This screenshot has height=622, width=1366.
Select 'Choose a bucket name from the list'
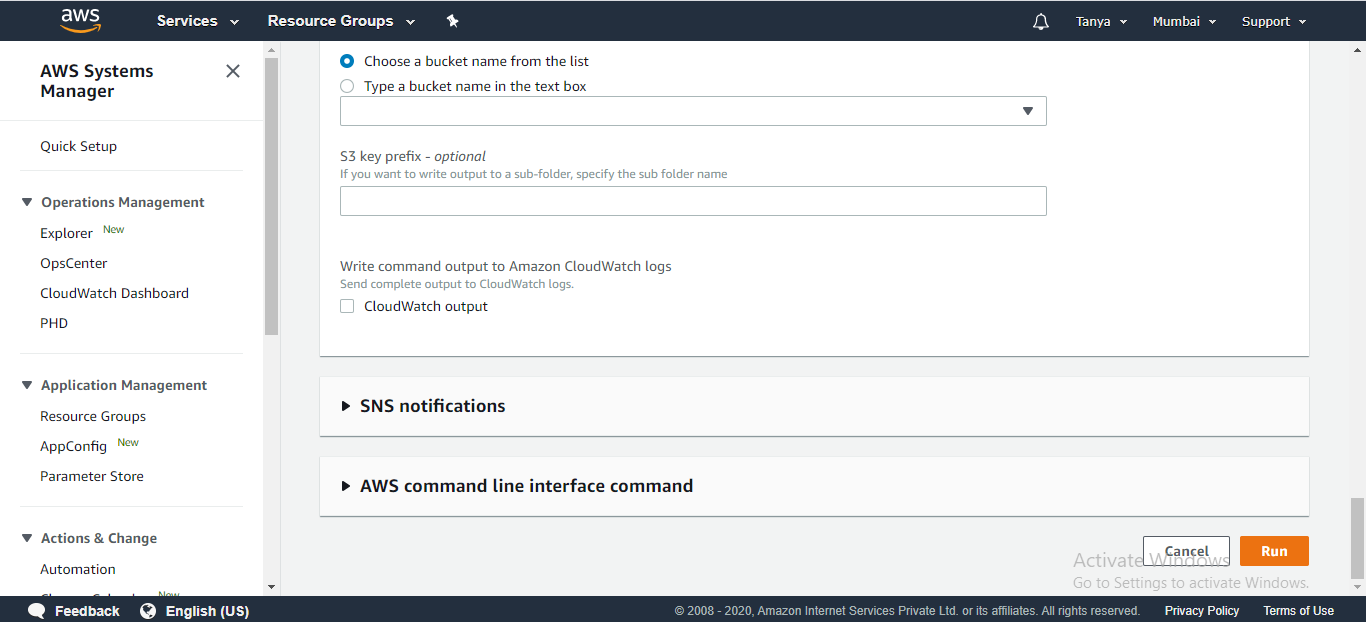coord(347,61)
